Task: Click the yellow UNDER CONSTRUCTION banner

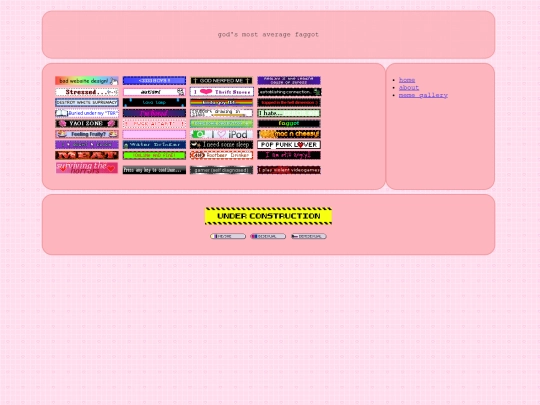Action: [x=268, y=216]
